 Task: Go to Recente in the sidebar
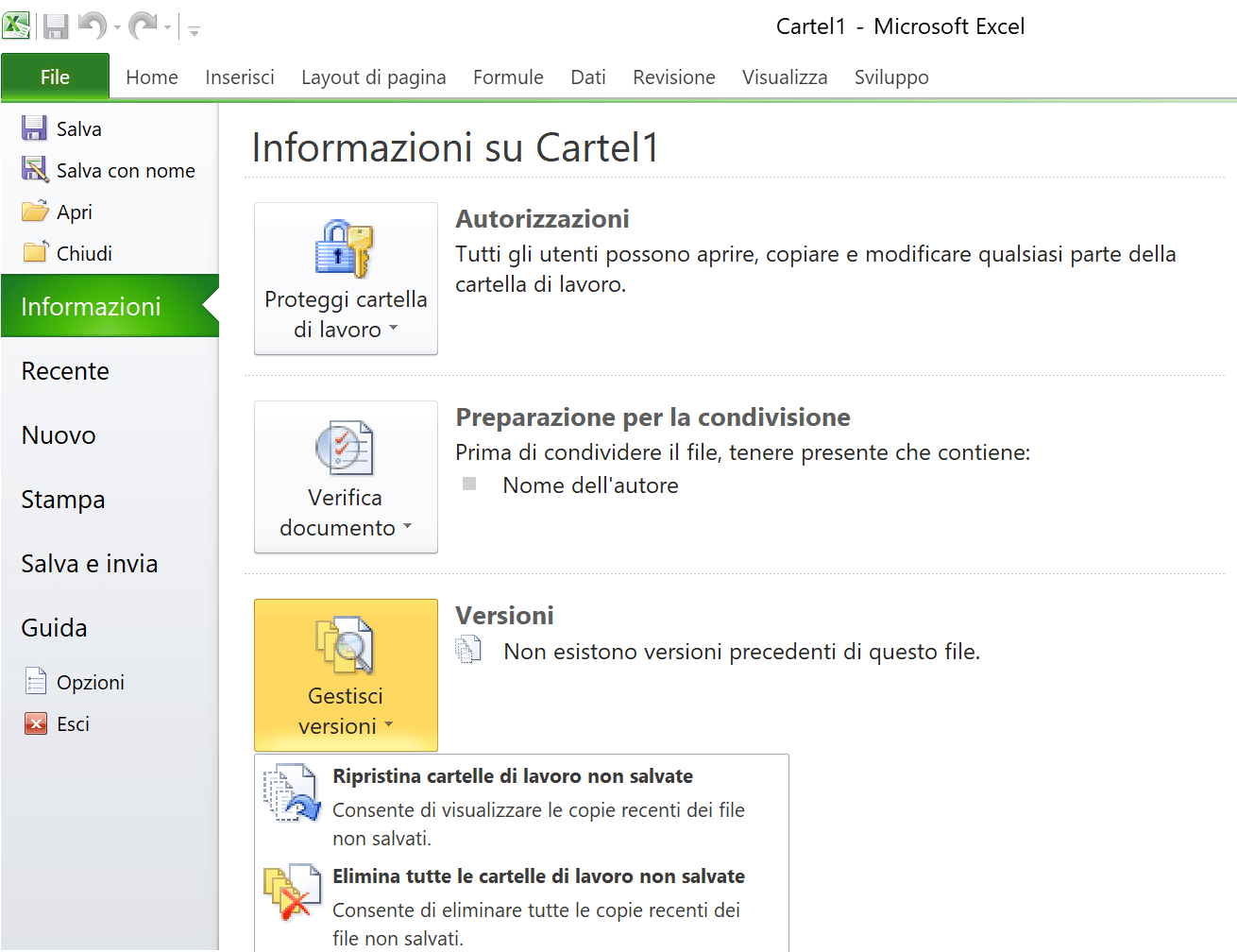[64, 370]
